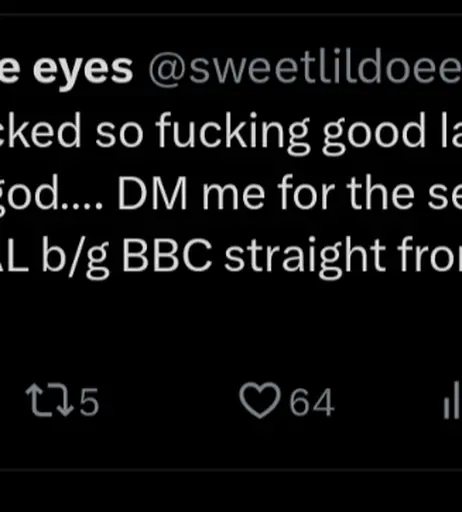Click the 'DM me for the' text line

[231, 194]
